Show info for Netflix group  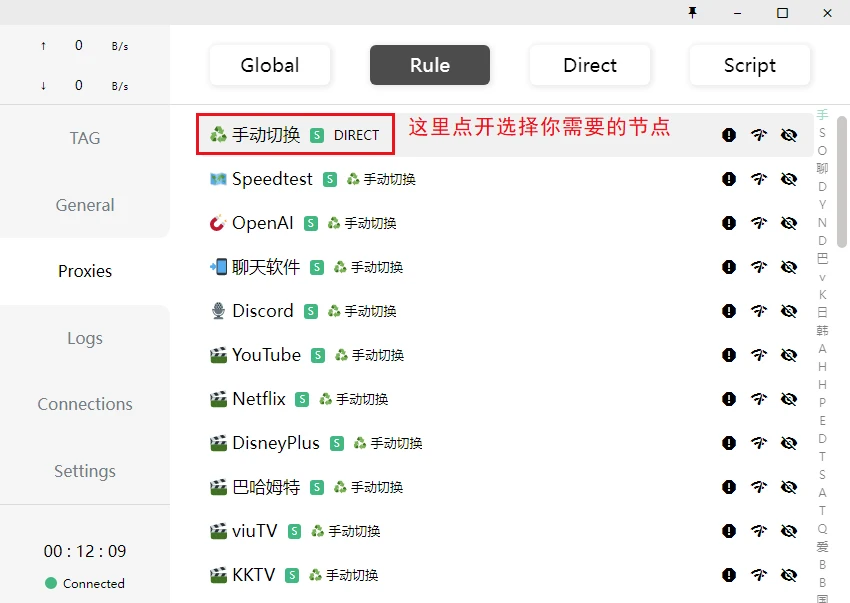tap(729, 399)
